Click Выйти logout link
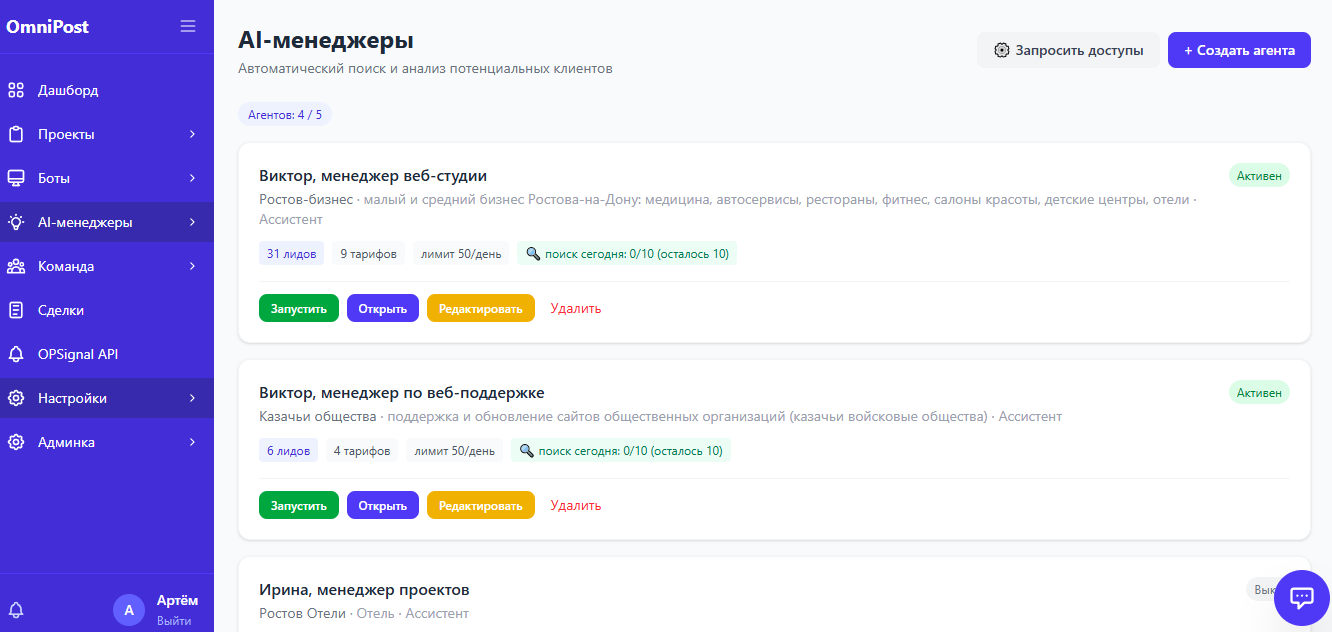Viewport: 1332px width, 632px height. click(174, 621)
